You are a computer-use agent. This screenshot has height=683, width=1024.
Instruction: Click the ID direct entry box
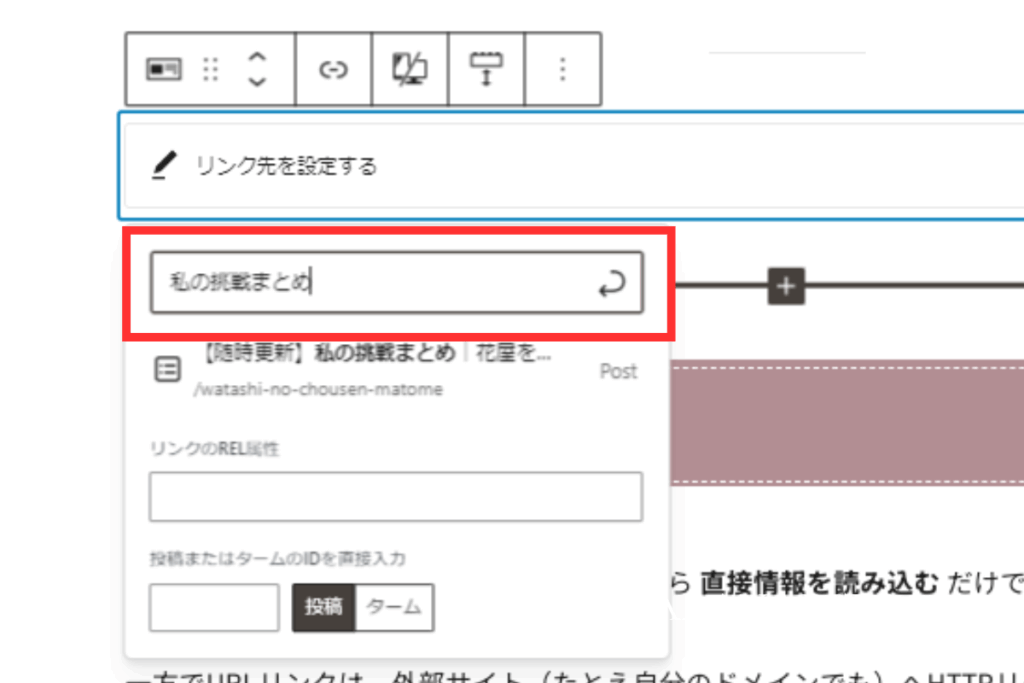pyautogui.click(x=213, y=607)
